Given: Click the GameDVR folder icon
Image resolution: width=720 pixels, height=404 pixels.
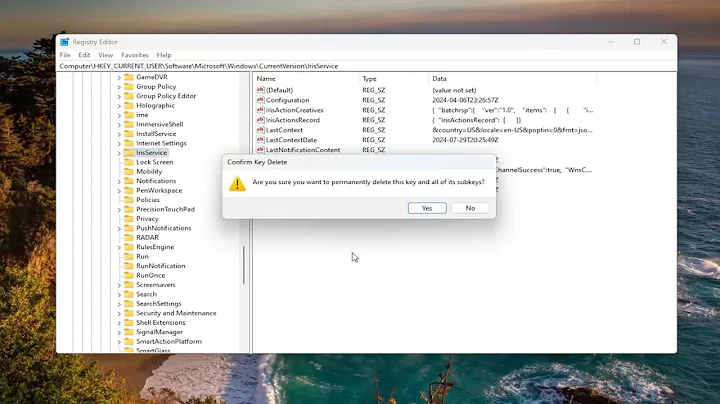Looking at the screenshot, I should pos(129,77).
